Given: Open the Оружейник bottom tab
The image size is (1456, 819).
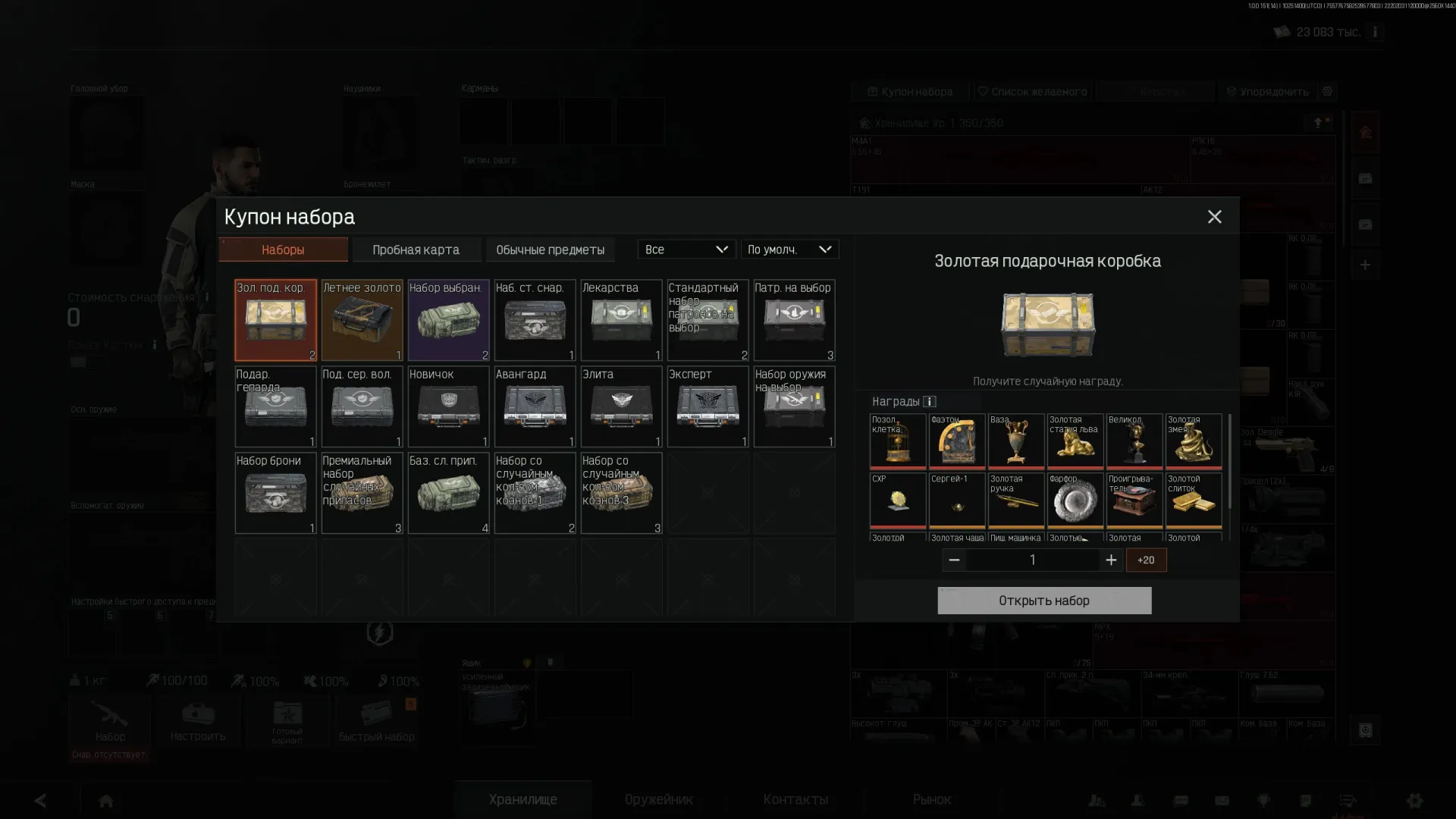Looking at the screenshot, I should [x=659, y=799].
